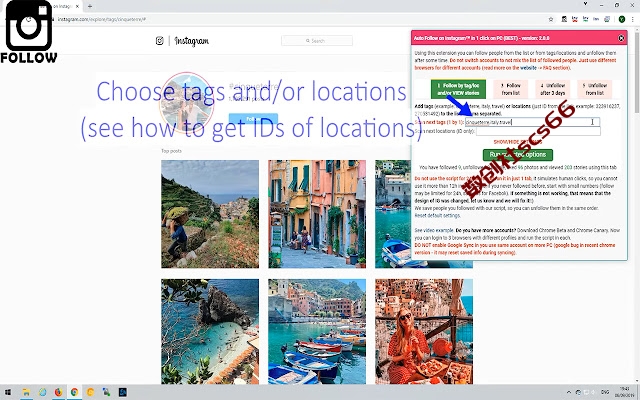640x400 pixels.
Task: Open the harbor with many boats post
Action: pos(317,331)
